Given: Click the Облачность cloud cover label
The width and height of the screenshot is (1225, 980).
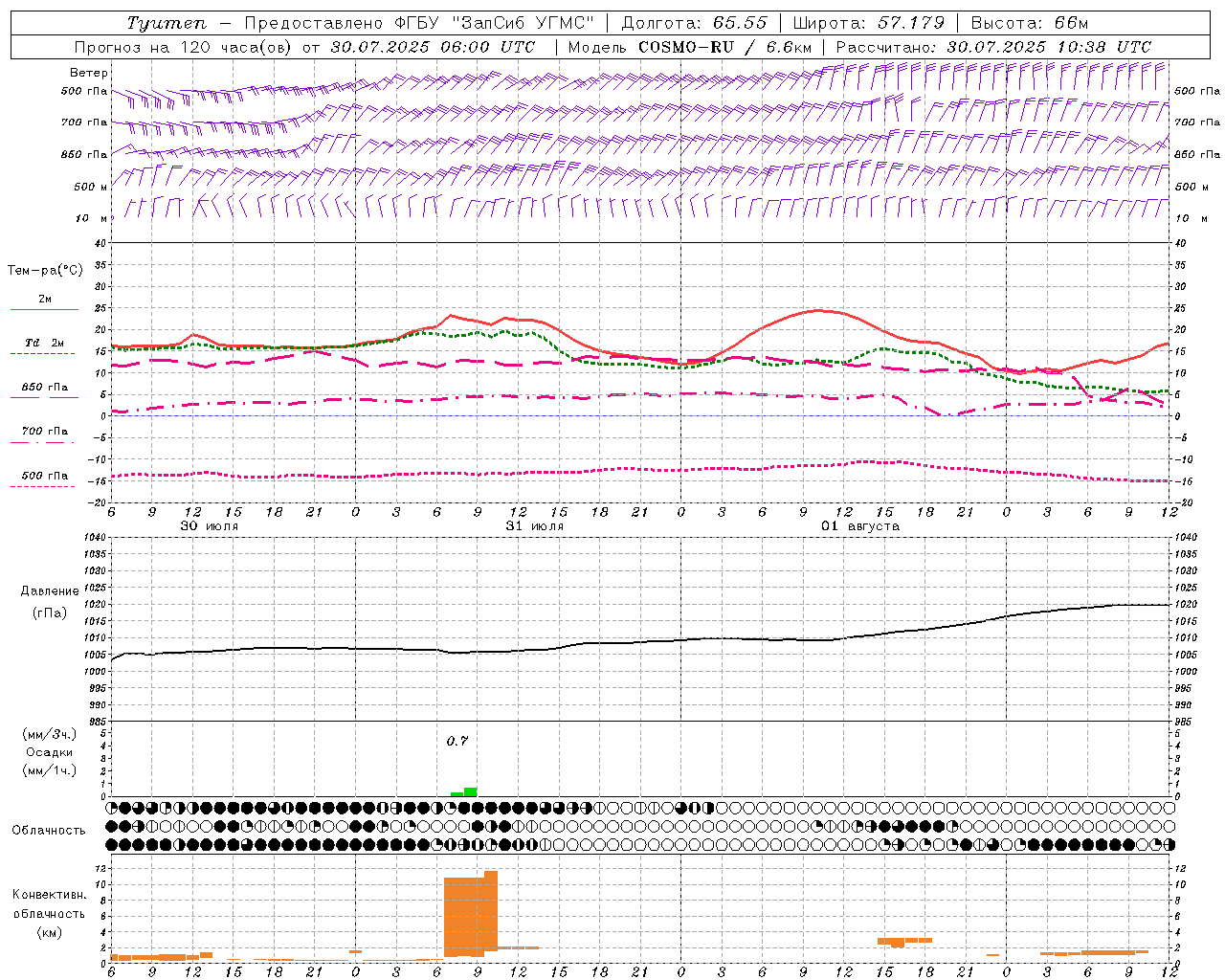Looking at the screenshot, I should pyautogui.click(x=49, y=830).
